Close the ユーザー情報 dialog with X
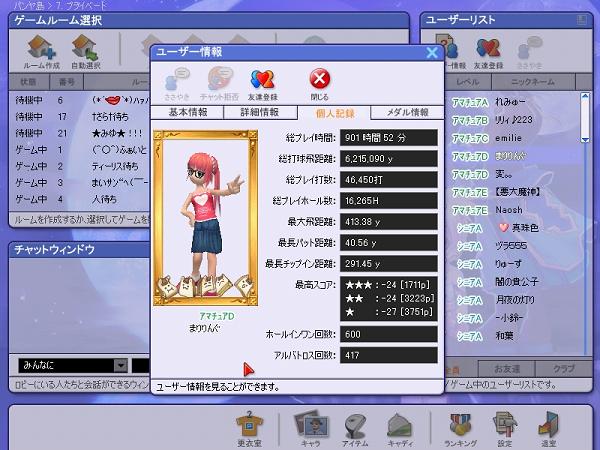This screenshot has width=600, height=450. click(432, 52)
